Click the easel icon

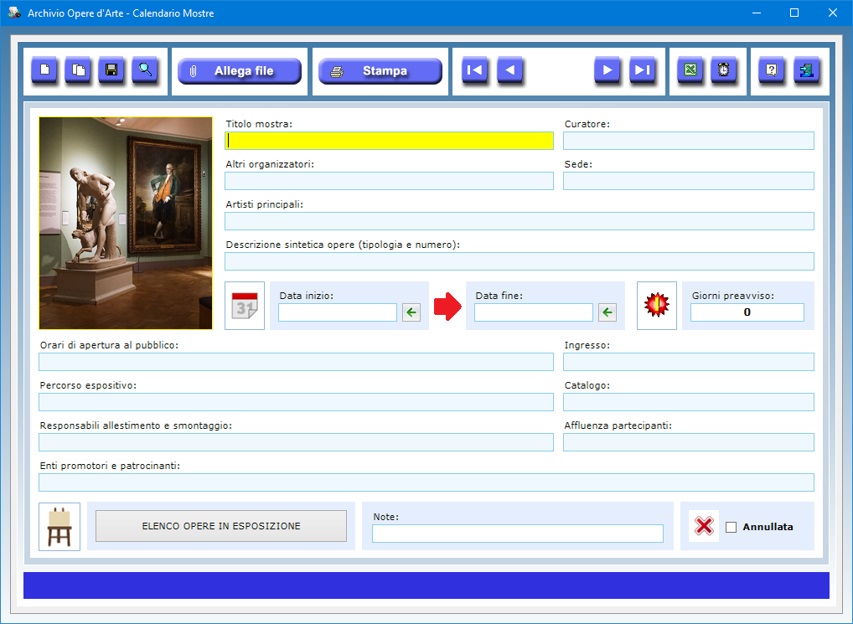point(59,527)
